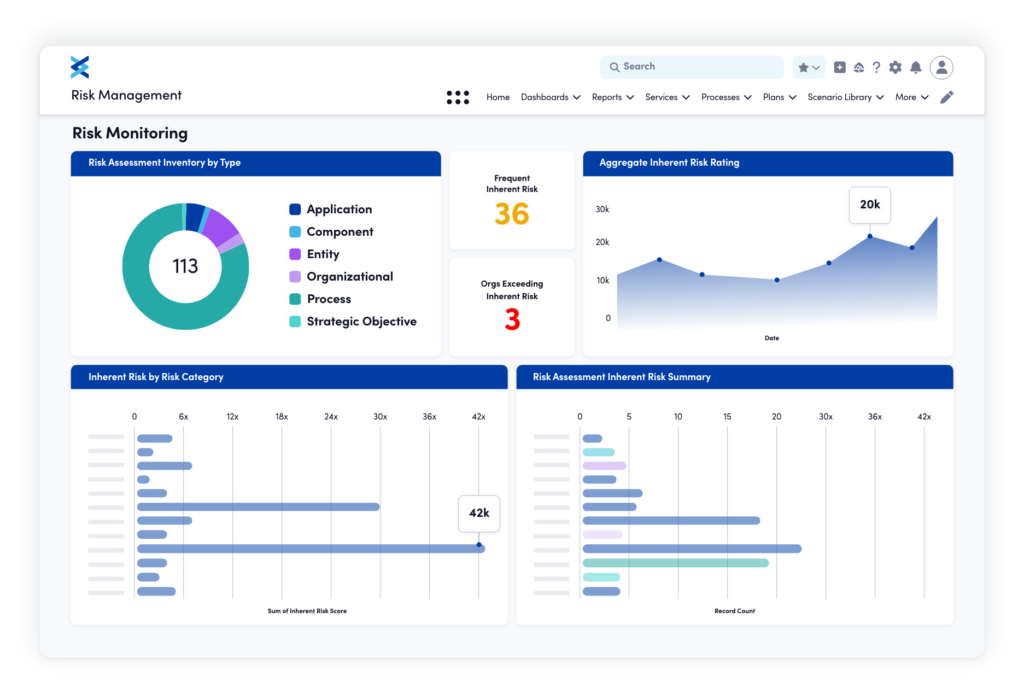Expand the More navigation dropdown
Viewport: 1024px width, 693px height.
click(x=910, y=97)
